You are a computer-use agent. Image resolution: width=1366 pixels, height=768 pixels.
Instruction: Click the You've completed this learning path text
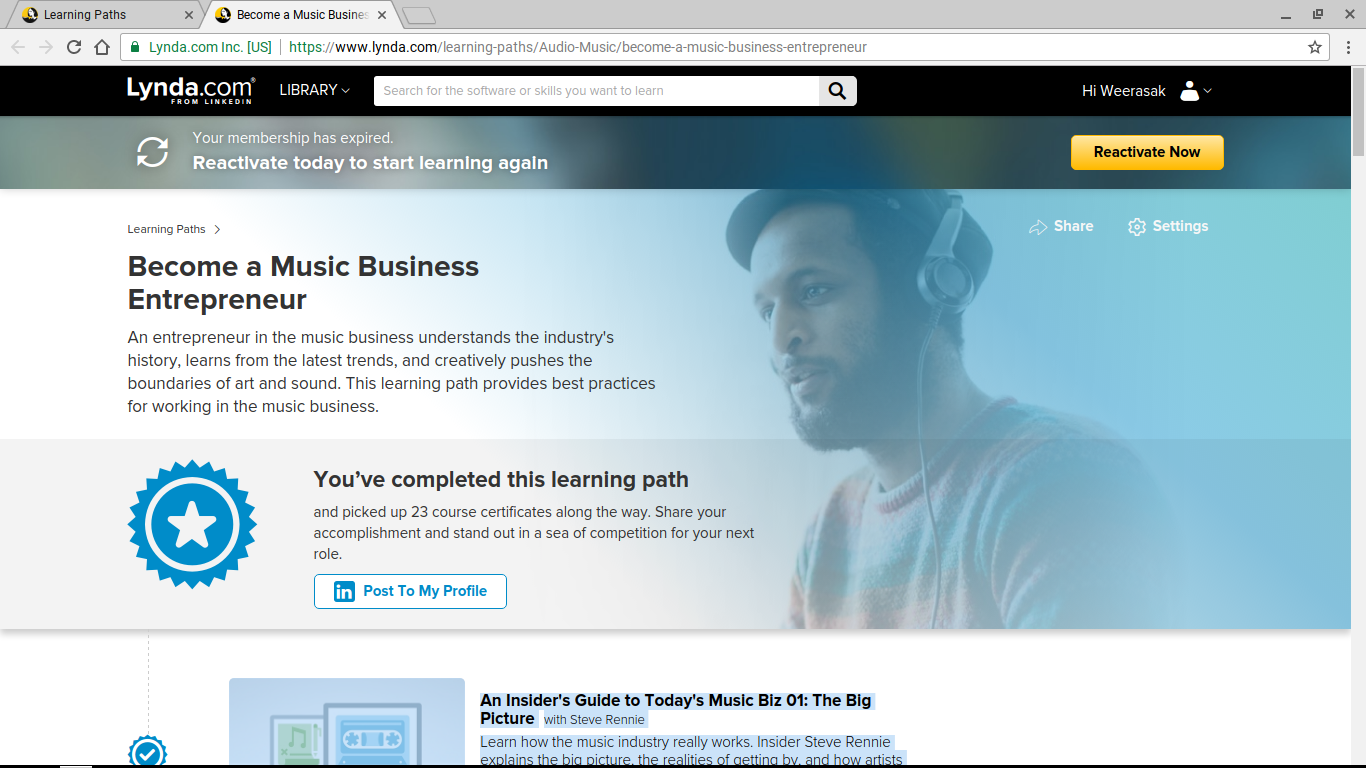[x=501, y=480]
